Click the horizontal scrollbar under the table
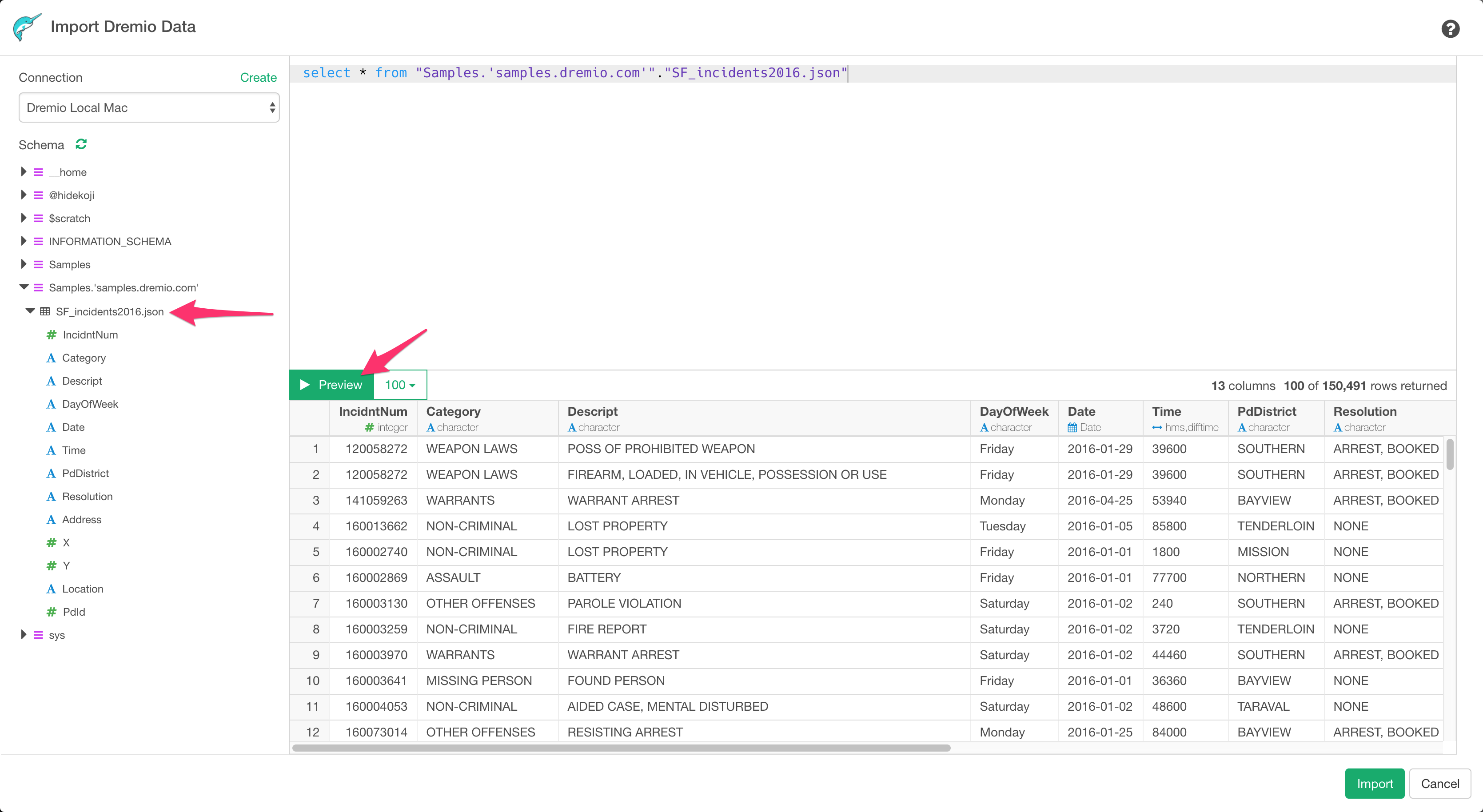1483x812 pixels. pyautogui.click(x=621, y=748)
